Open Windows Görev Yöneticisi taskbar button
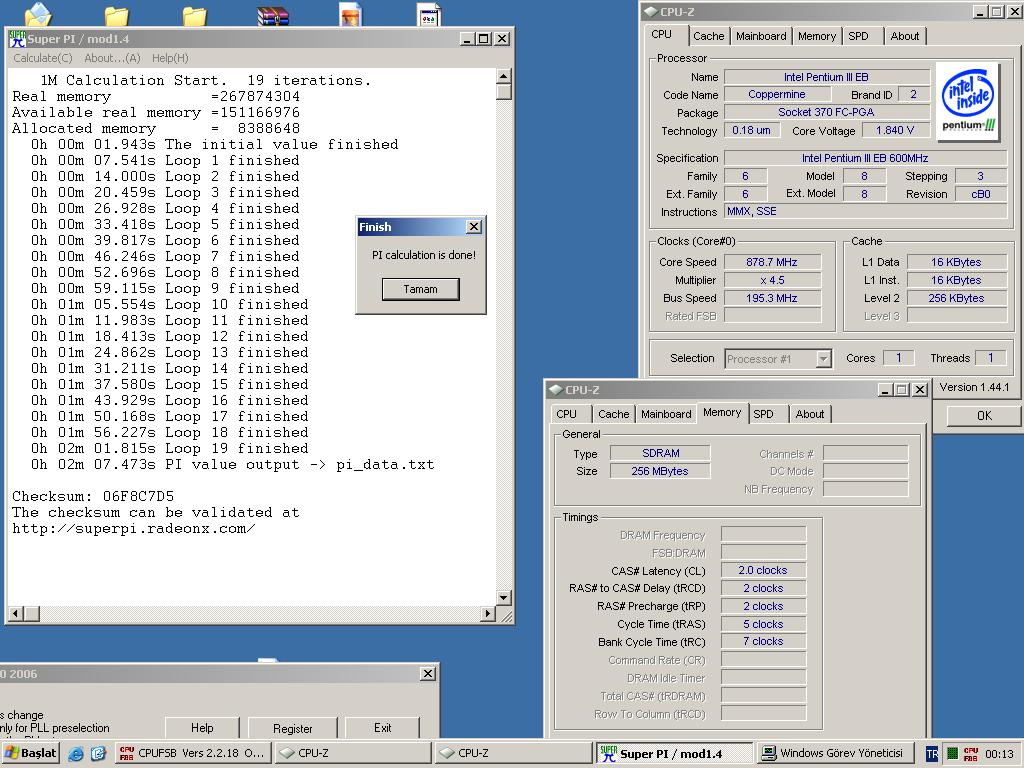Viewport: 1024px width, 768px height. [x=835, y=753]
